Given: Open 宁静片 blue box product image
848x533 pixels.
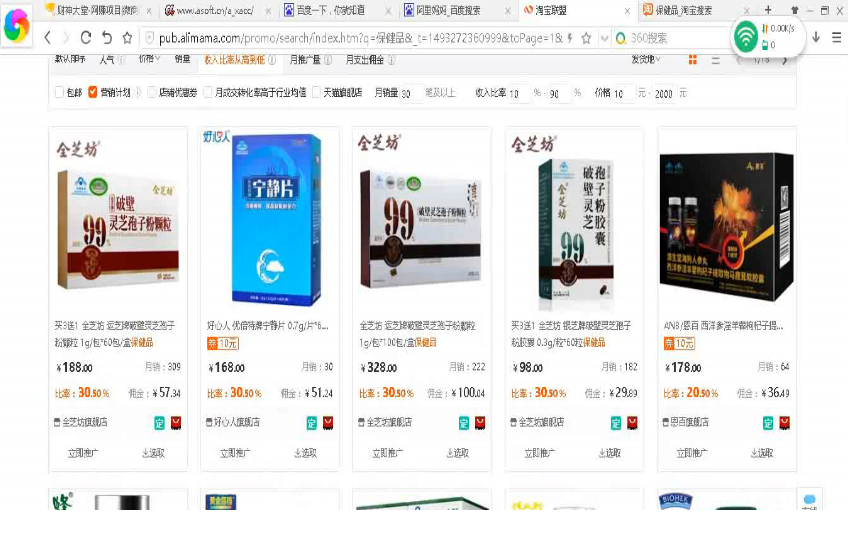Looking at the screenshot, I should point(270,219).
